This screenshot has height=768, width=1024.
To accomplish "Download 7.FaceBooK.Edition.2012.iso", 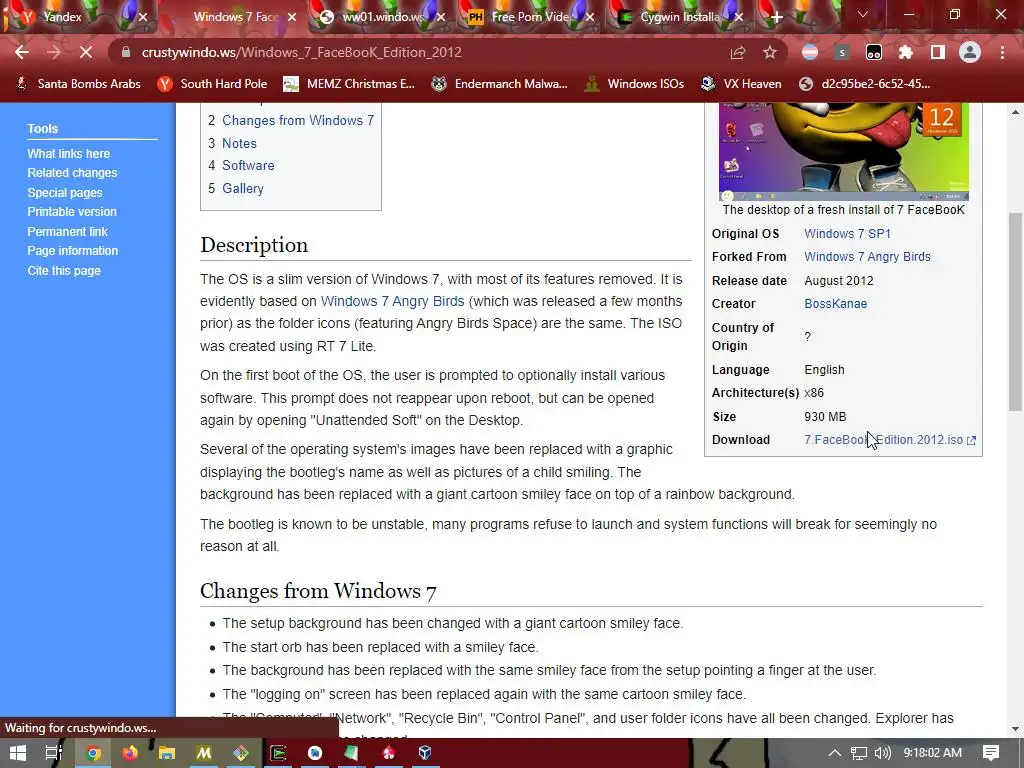I will (889, 440).
